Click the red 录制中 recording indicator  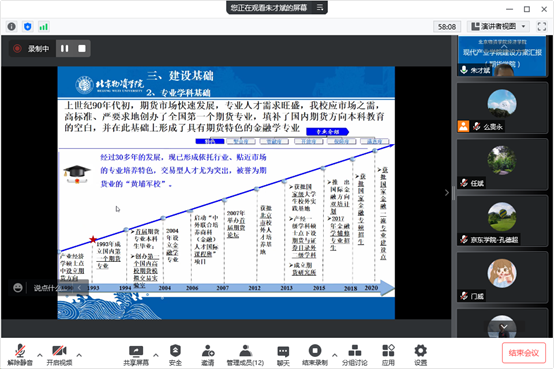(x=17, y=48)
